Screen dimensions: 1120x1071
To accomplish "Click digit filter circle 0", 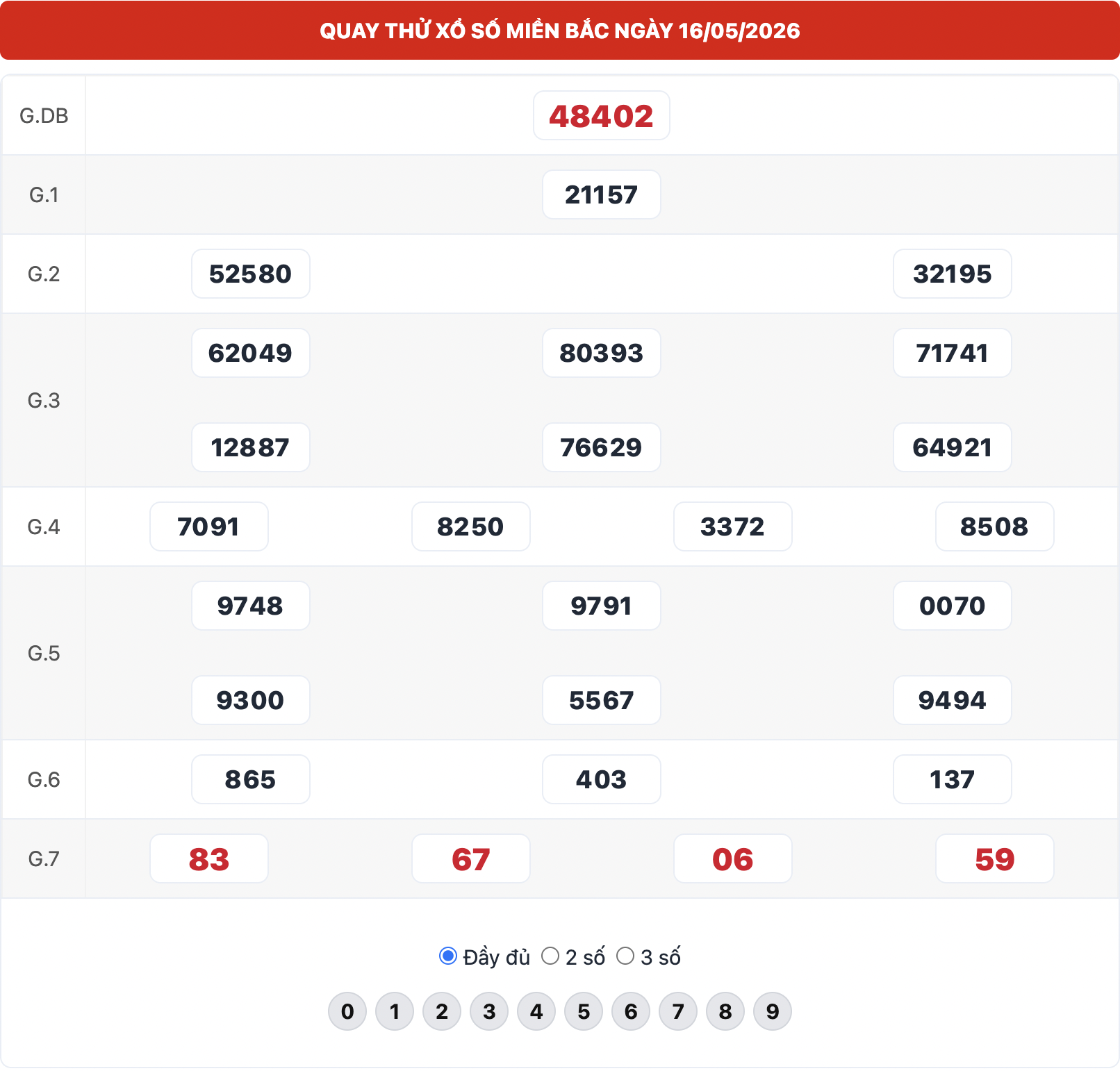I will point(347,1011).
